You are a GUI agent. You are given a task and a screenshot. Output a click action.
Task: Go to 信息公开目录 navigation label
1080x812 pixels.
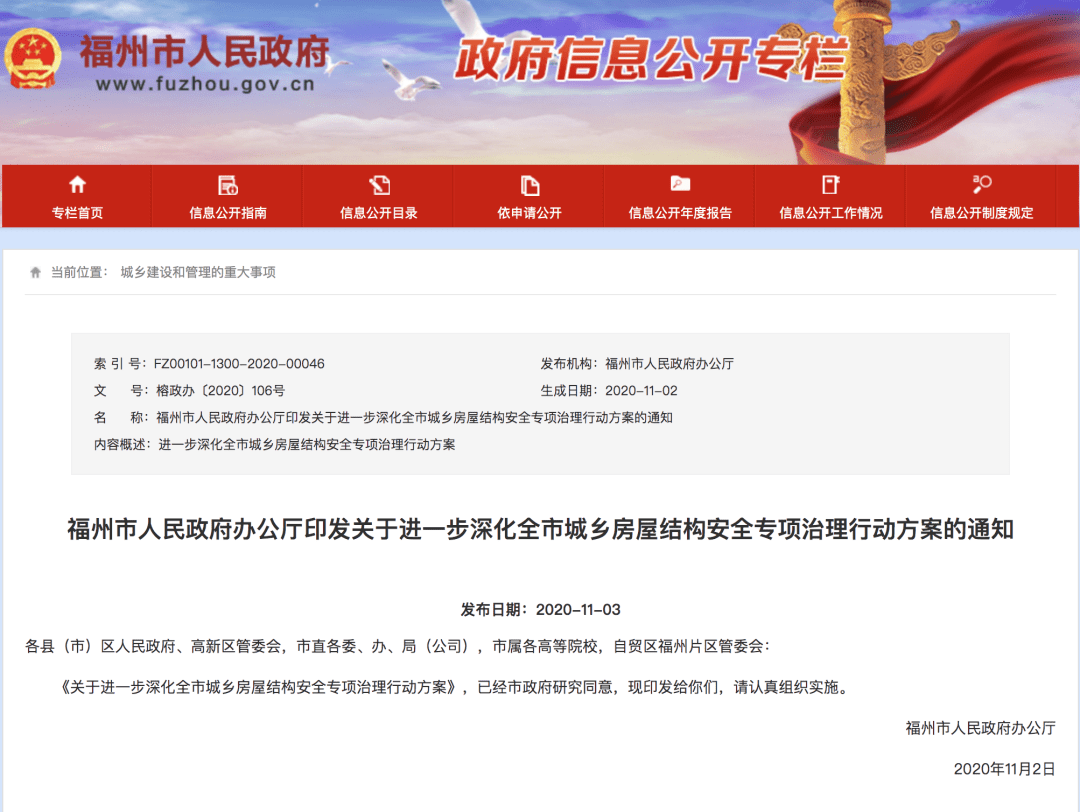[x=379, y=213]
